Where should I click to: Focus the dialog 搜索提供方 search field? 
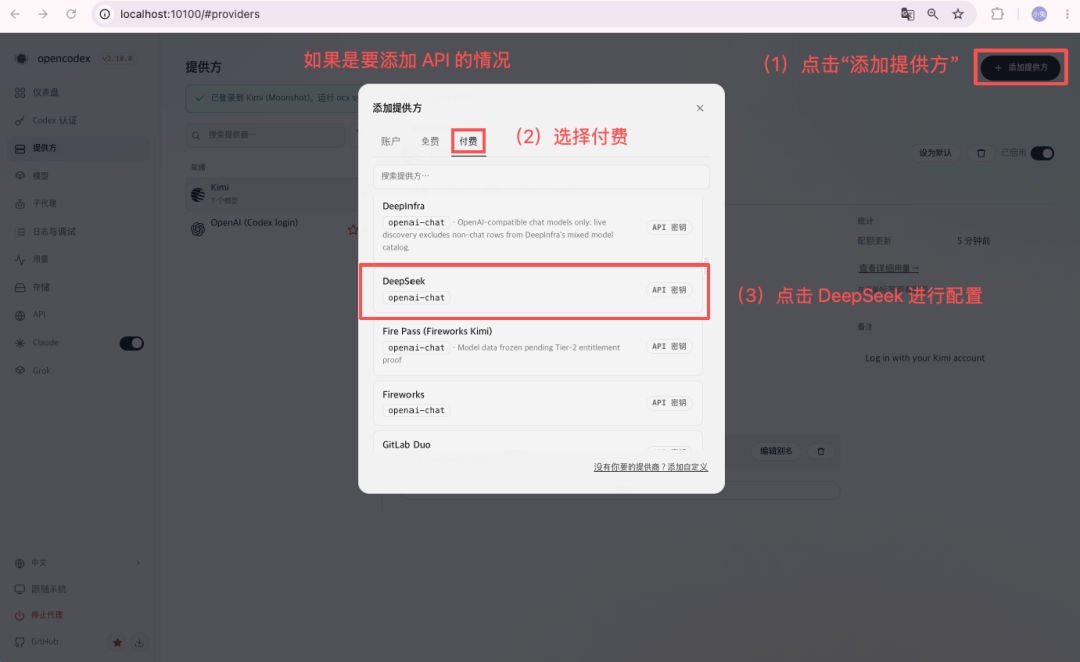click(541, 176)
